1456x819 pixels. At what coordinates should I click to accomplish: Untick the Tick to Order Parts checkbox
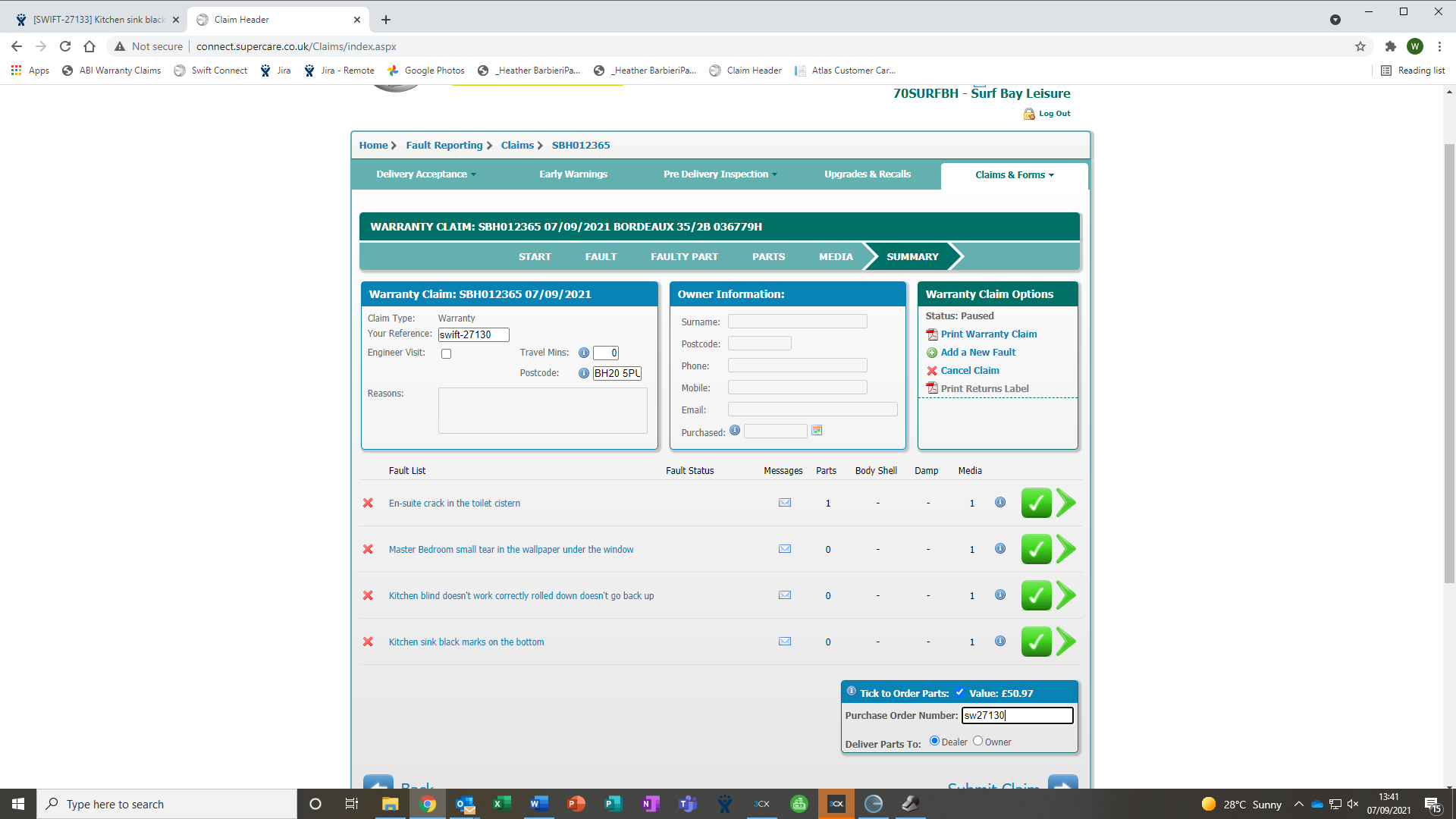pyautogui.click(x=959, y=692)
